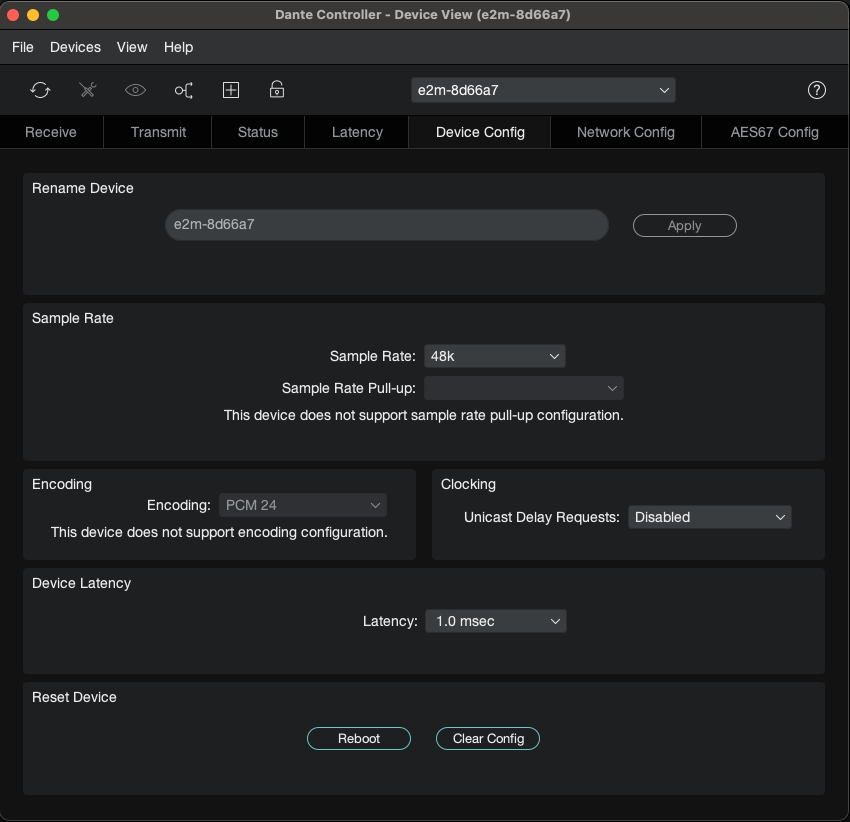Minimize the Device View window
Image resolution: width=850 pixels, height=822 pixels.
coord(33,15)
